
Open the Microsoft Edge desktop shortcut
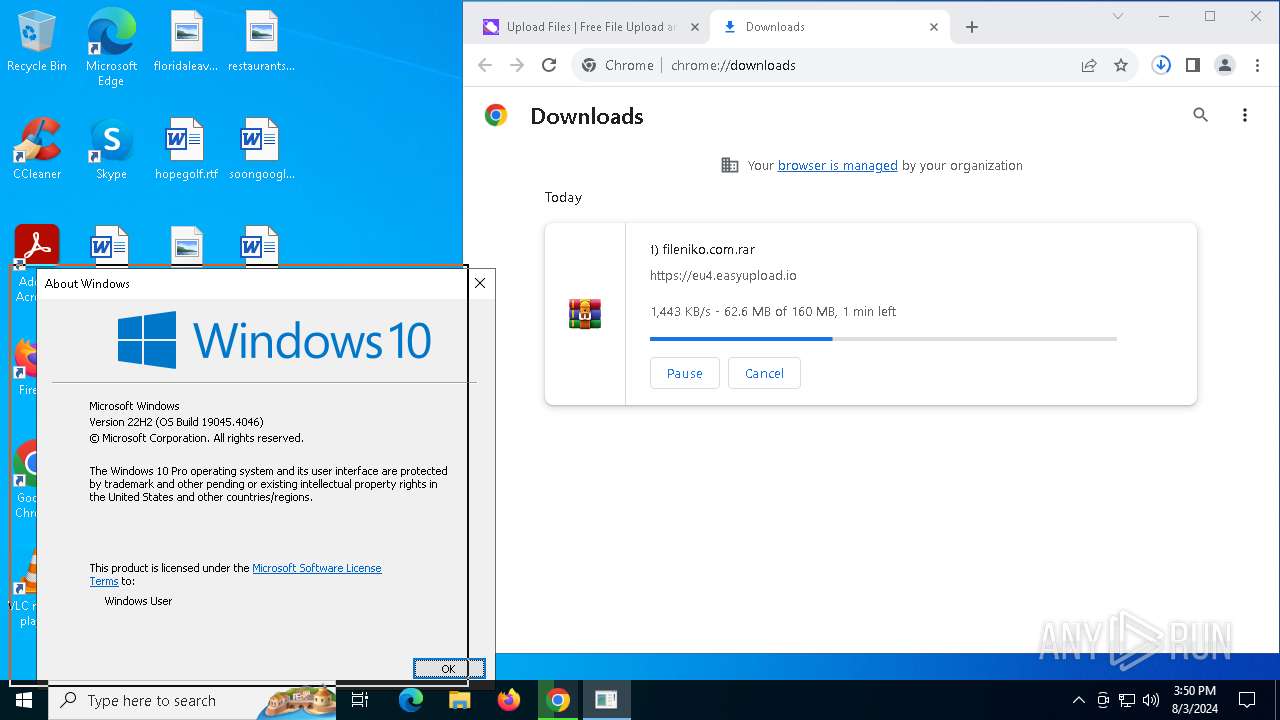[x=111, y=47]
